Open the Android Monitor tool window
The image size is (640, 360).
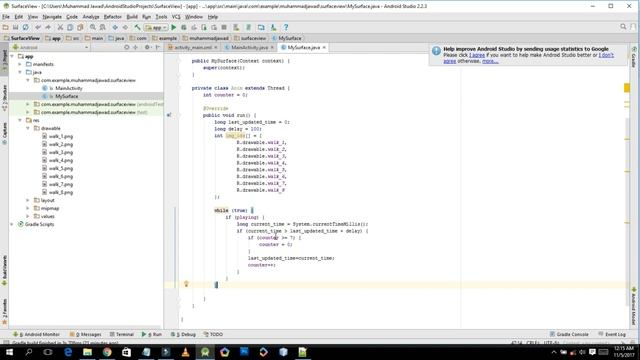(36, 334)
